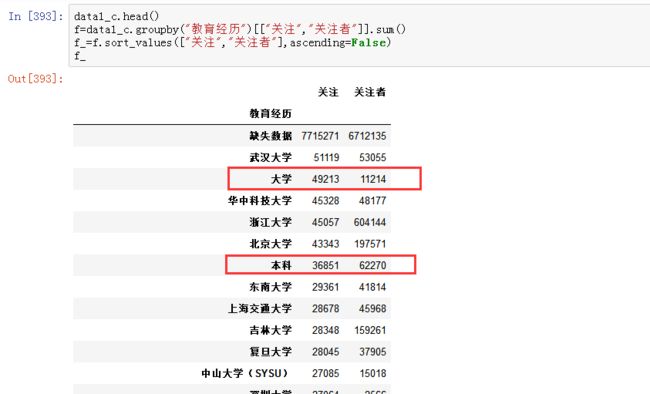The width and height of the screenshot is (650, 394).
Task: Click value 604144 in 浙江大学 row
Action: pyautogui.click(x=370, y=222)
